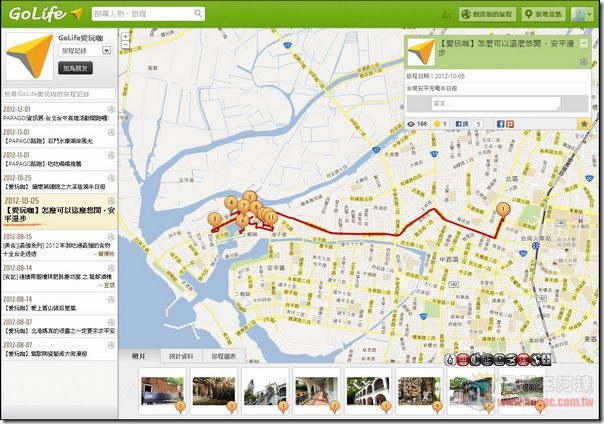
Task: Open the 2012-12-01 PAPAGO trip entry
Action: [59, 114]
